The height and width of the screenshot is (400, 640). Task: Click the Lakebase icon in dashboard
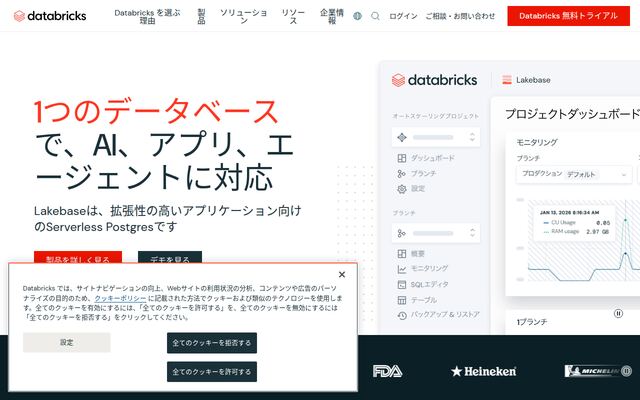coord(507,80)
